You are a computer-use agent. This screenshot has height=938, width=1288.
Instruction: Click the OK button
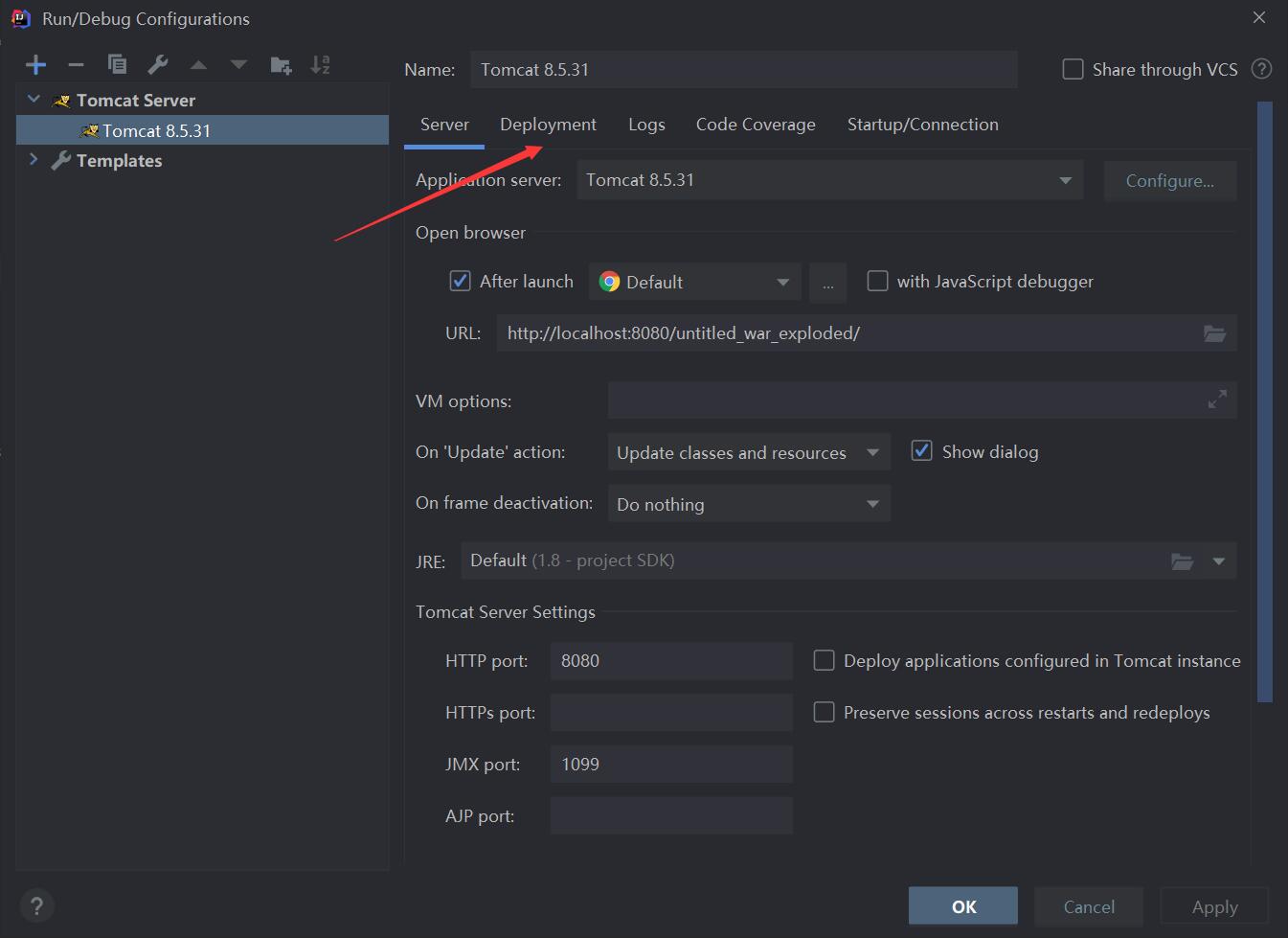tap(963, 906)
